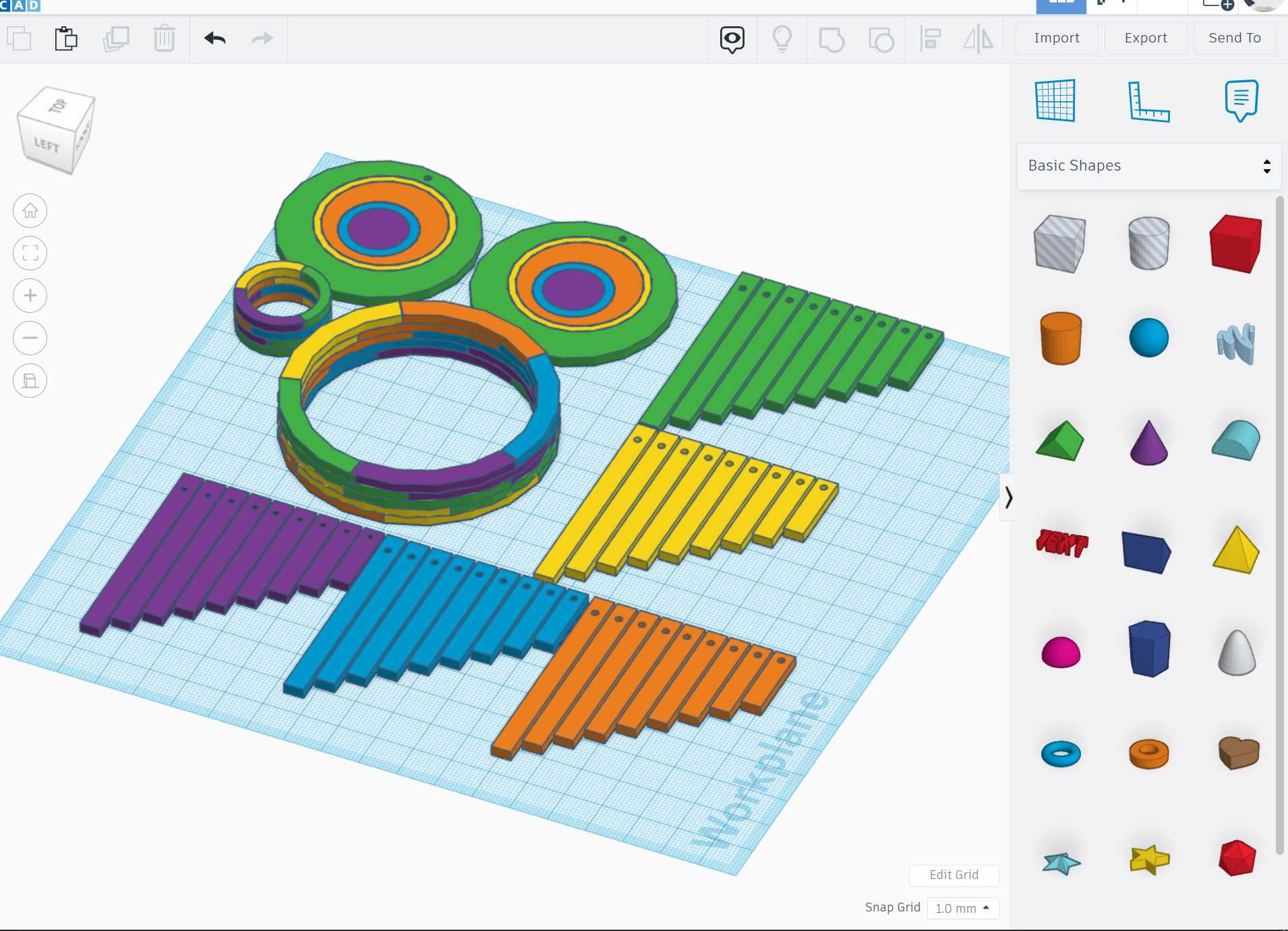This screenshot has width=1288, height=931.
Task: Toggle orthographic perspective view button
Action: [30, 381]
